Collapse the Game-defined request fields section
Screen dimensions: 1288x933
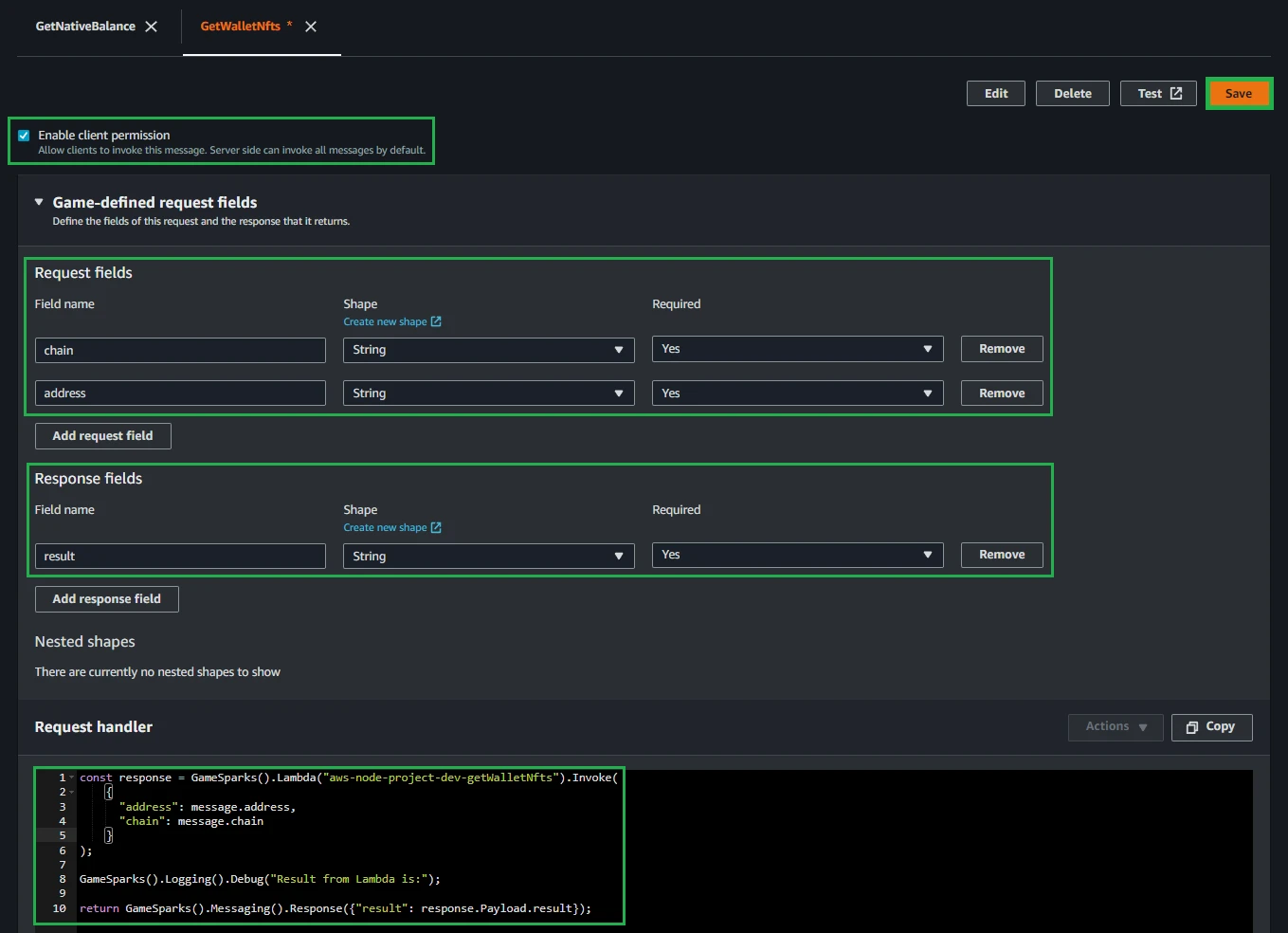click(x=39, y=202)
